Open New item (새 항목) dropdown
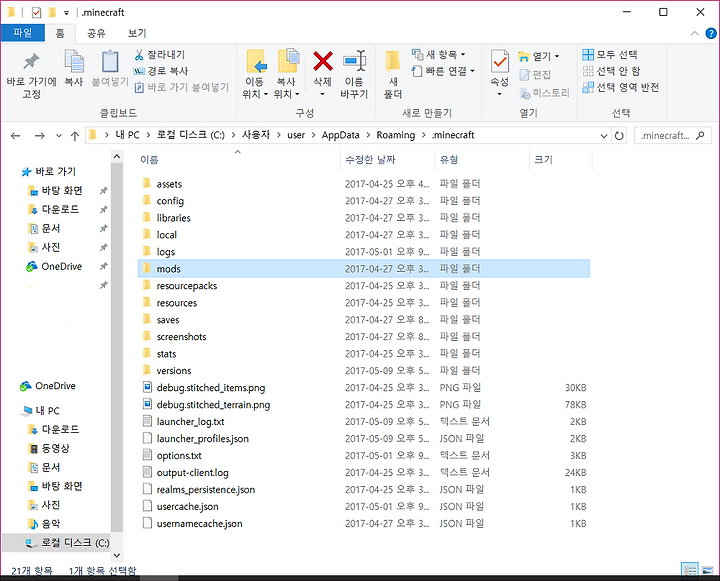 439,55
